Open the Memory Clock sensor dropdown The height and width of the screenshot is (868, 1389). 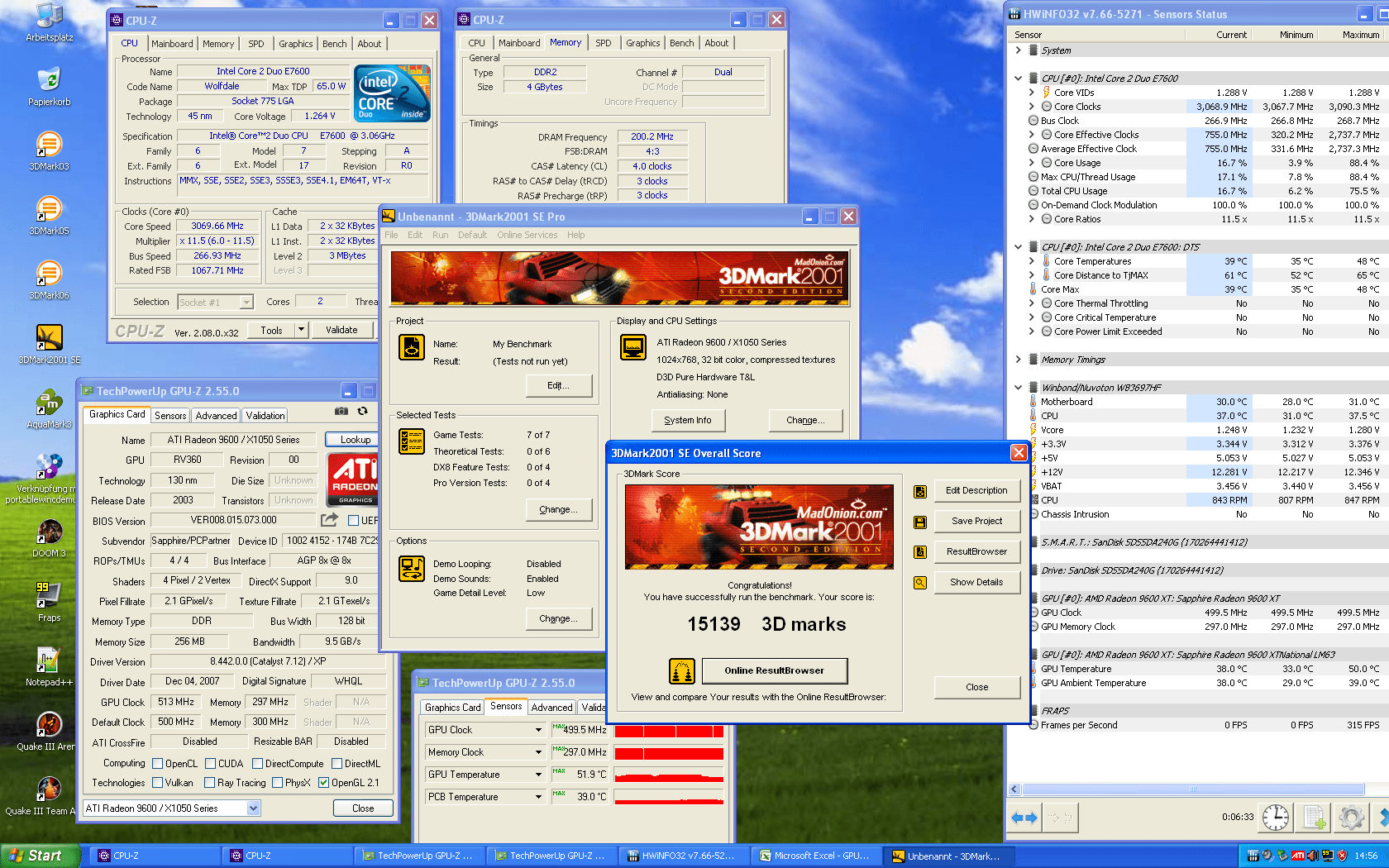click(538, 752)
